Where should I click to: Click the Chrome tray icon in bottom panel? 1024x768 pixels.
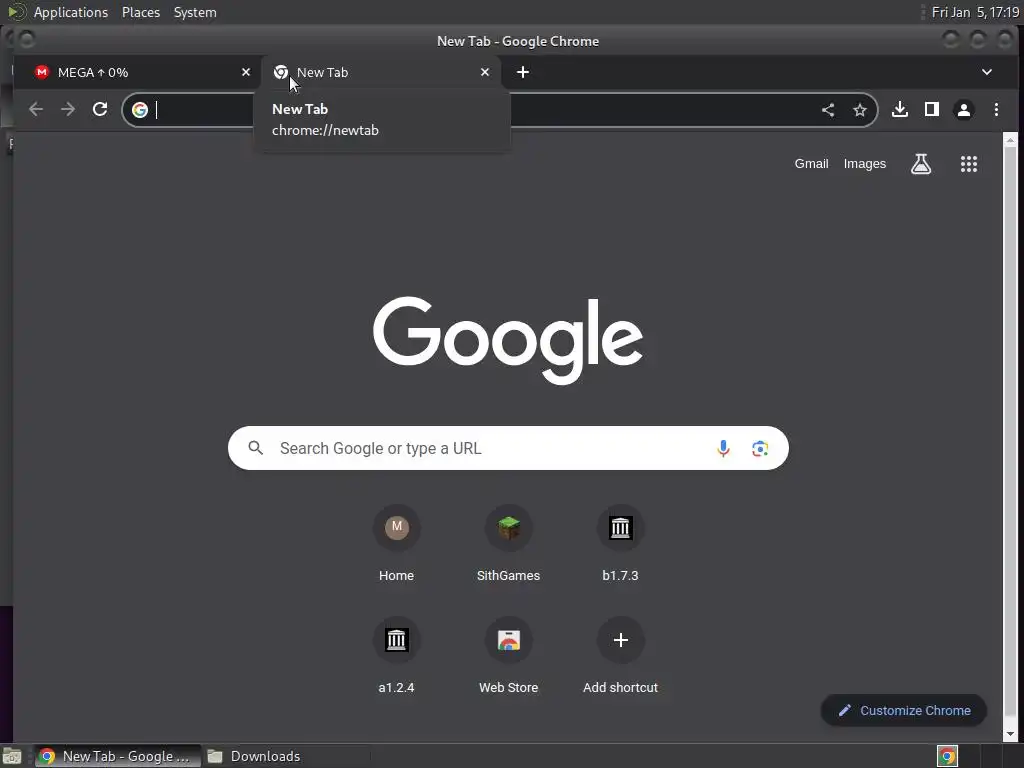tap(947, 756)
